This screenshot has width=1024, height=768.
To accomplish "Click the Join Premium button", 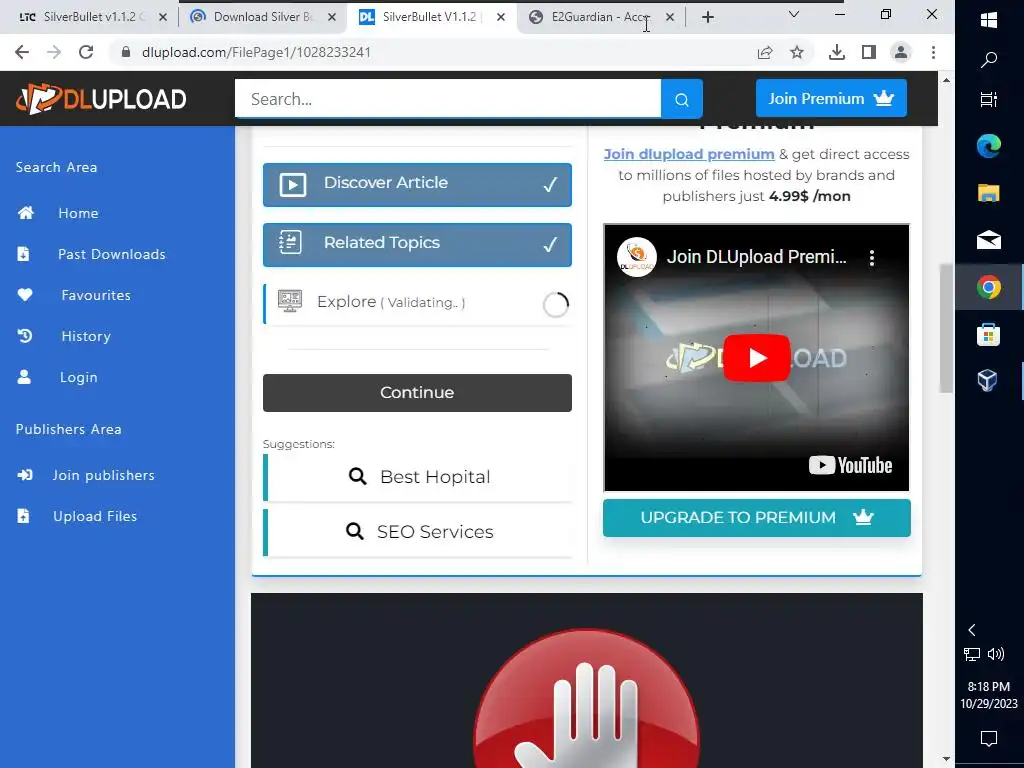I will 831,99.
